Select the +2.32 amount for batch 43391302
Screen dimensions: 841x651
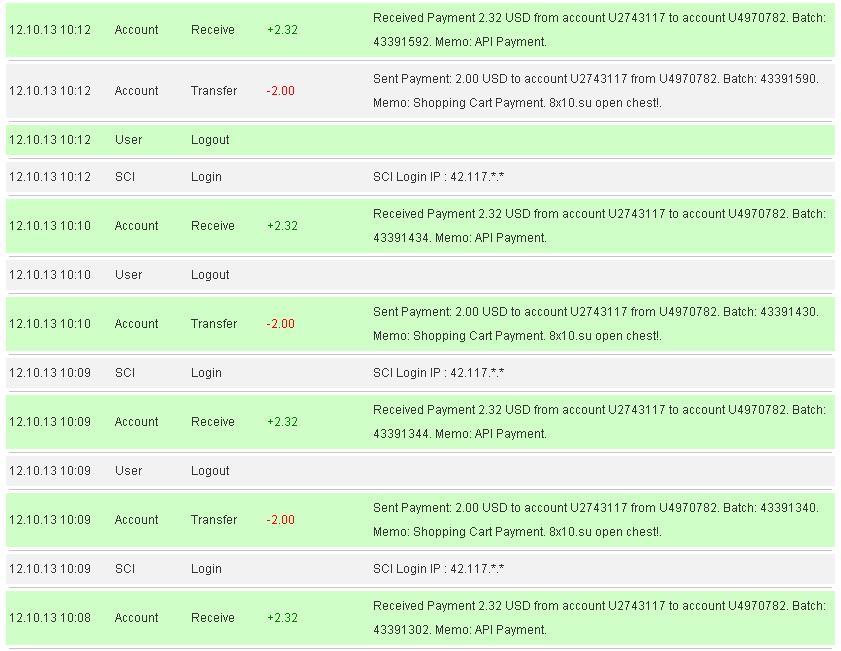[x=282, y=618]
